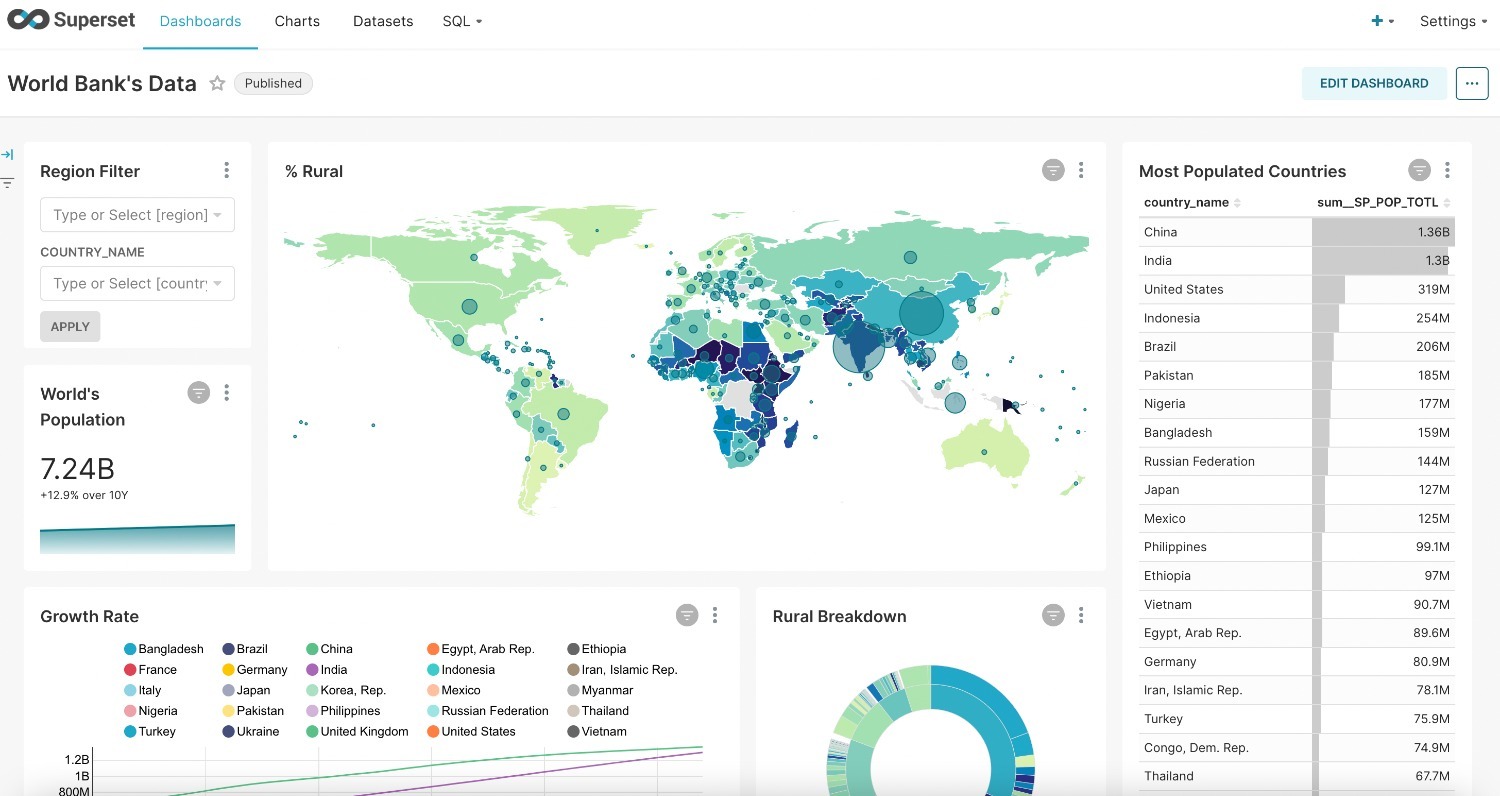The height and width of the screenshot is (796, 1500).
Task: Show applied filters on World's Population
Action: [x=199, y=392]
